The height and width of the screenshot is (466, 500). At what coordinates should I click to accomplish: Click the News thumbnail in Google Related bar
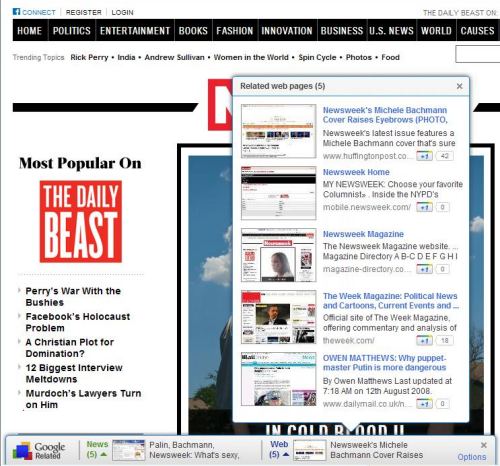click(129, 450)
